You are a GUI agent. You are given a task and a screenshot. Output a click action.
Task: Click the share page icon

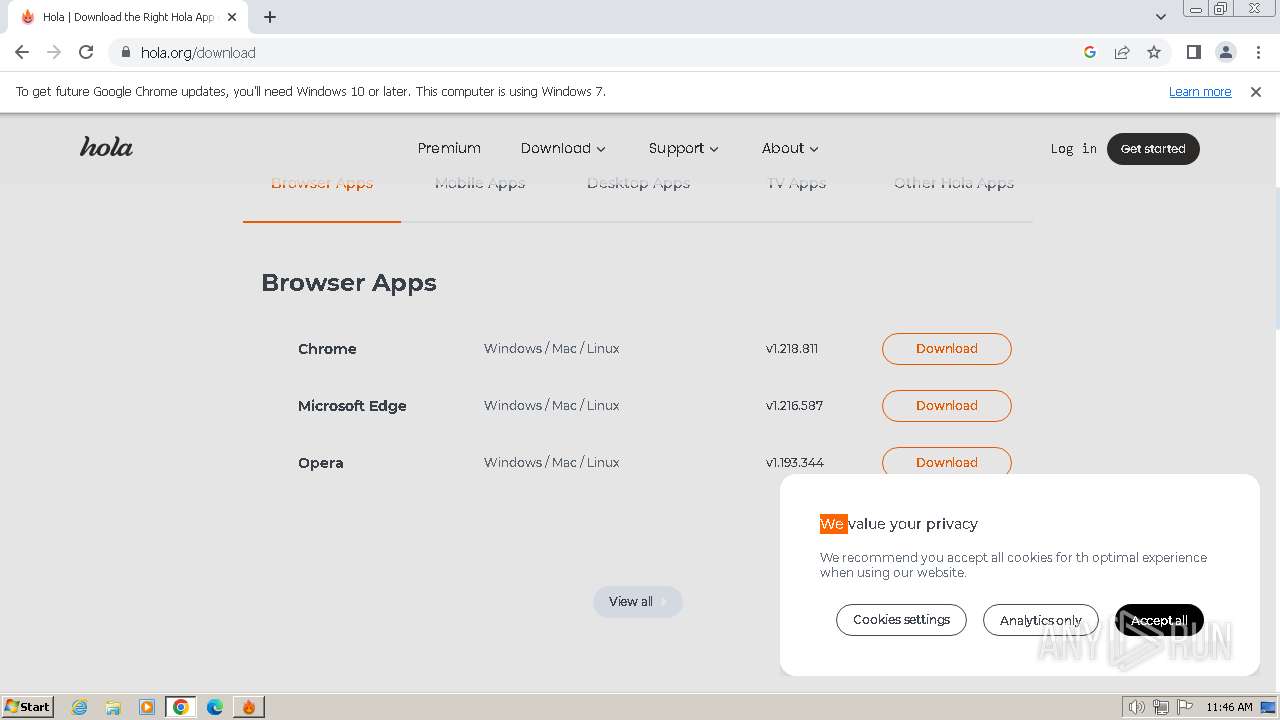(1122, 52)
